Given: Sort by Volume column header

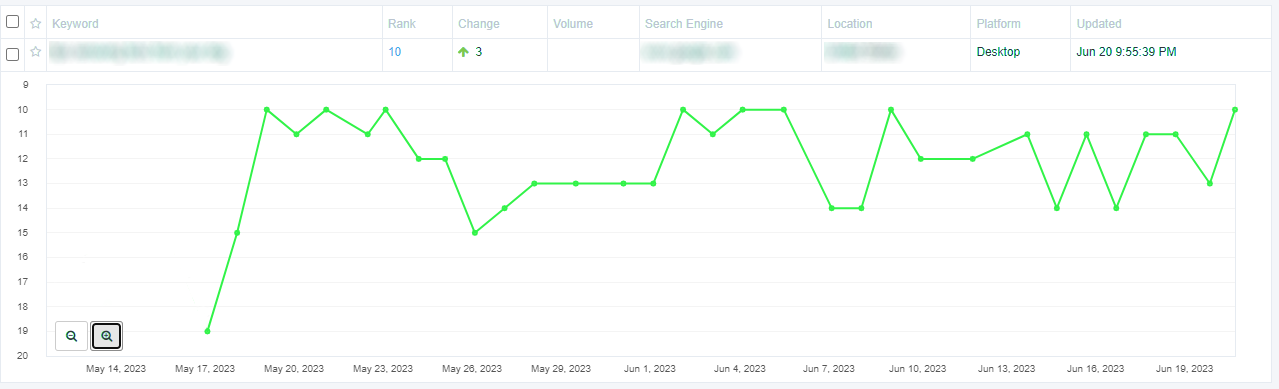Looking at the screenshot, I should click(x=573, y=23).
